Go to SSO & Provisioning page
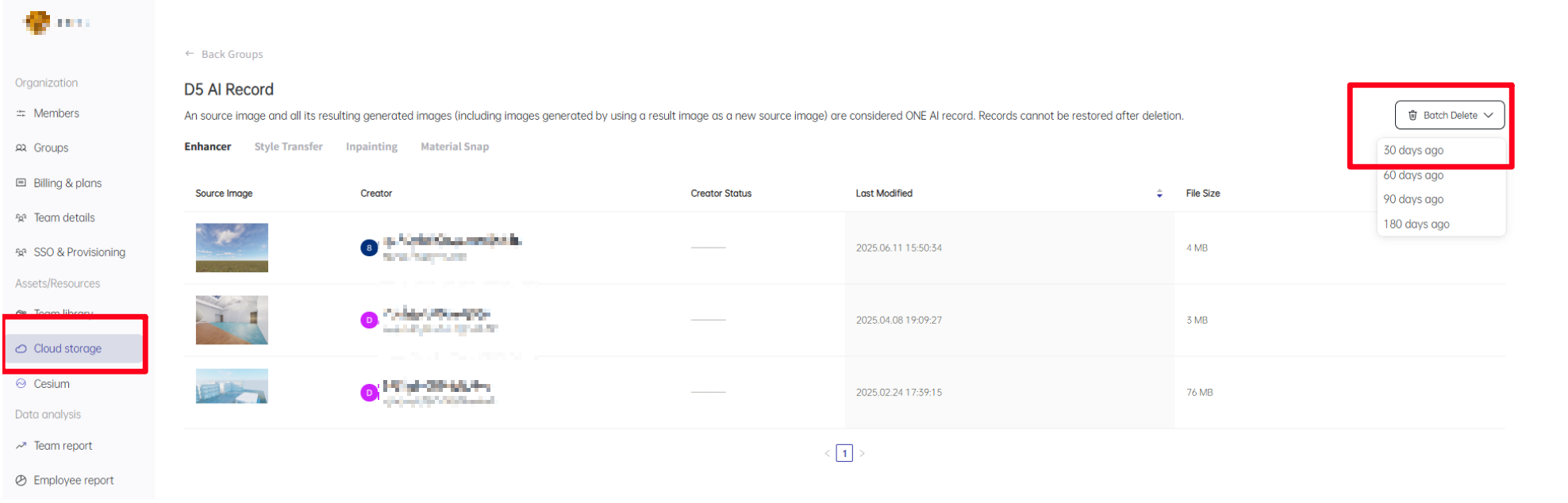The width and height of the screenshot is (1568, 503). 79,252
